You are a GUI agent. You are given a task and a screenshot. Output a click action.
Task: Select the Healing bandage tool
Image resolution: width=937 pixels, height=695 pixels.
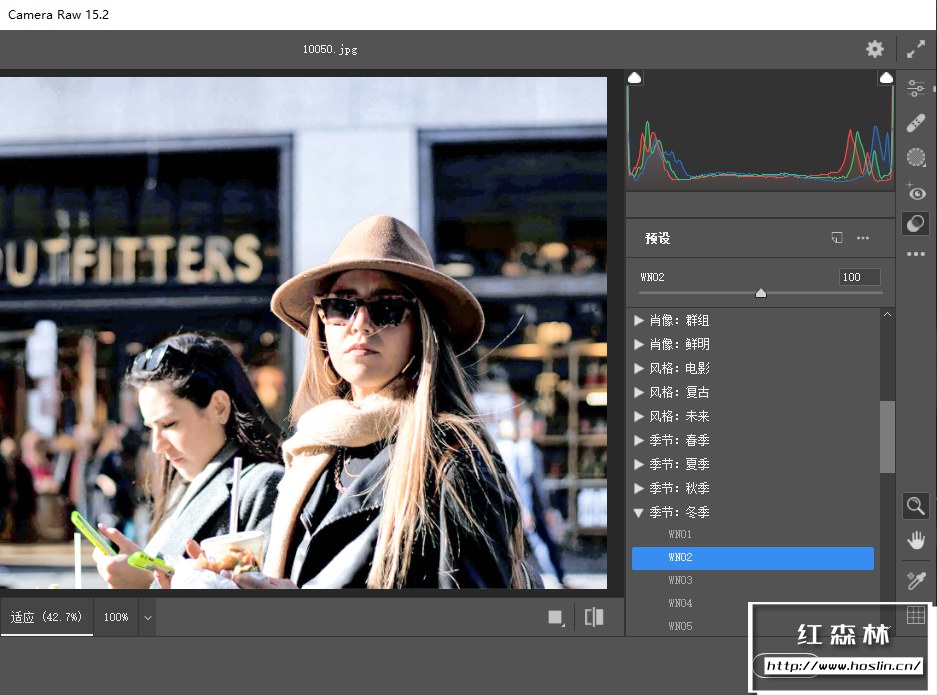(916, 123)
